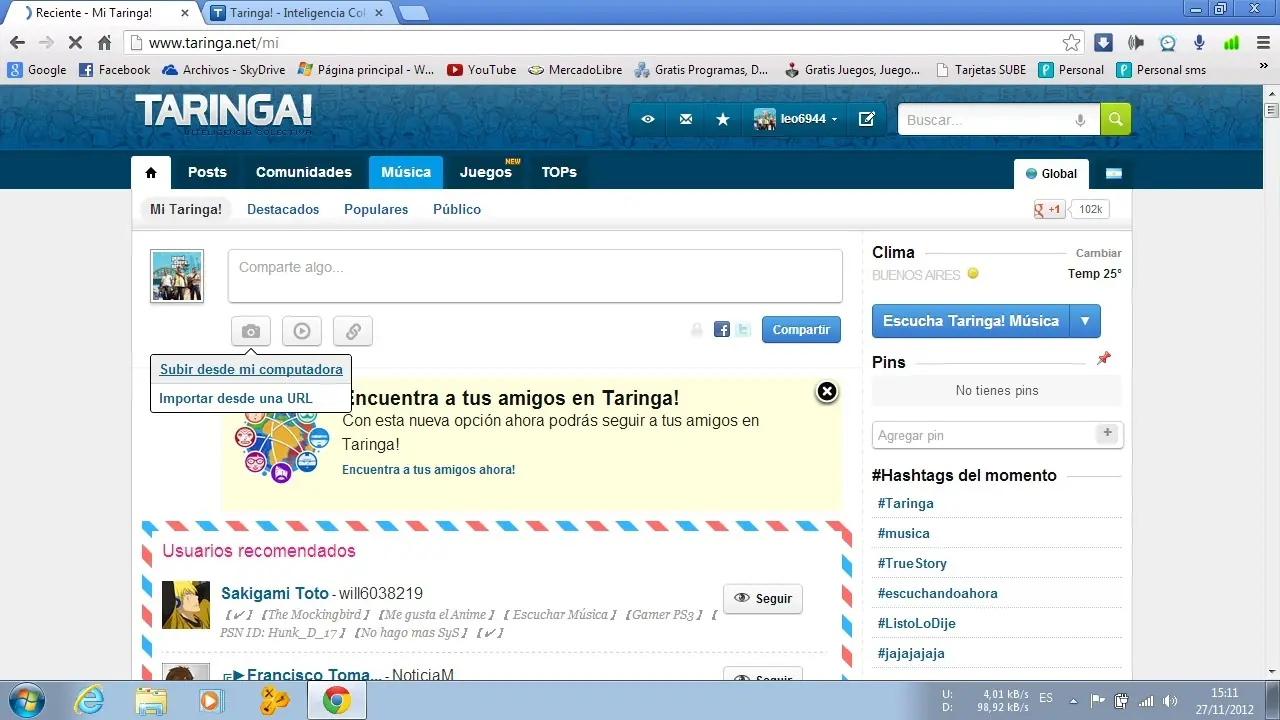
Task: Click the download extension icon in Chrome toolbar
Action: click(1103, 43)
